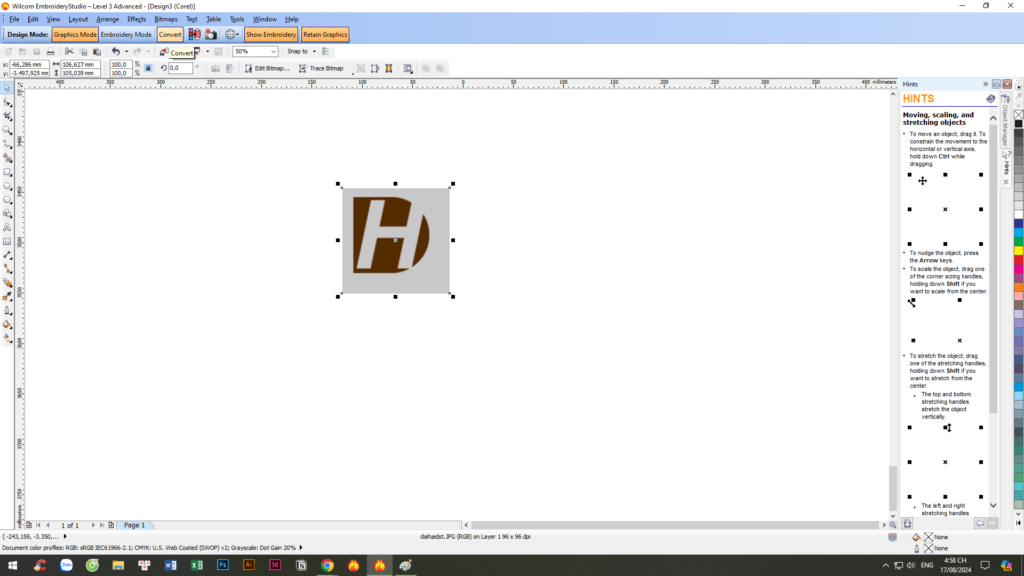Select the Table tool in the toolbox
Image resolution: width=1024 pixels, height=576 pixels.
click(7, 242)
